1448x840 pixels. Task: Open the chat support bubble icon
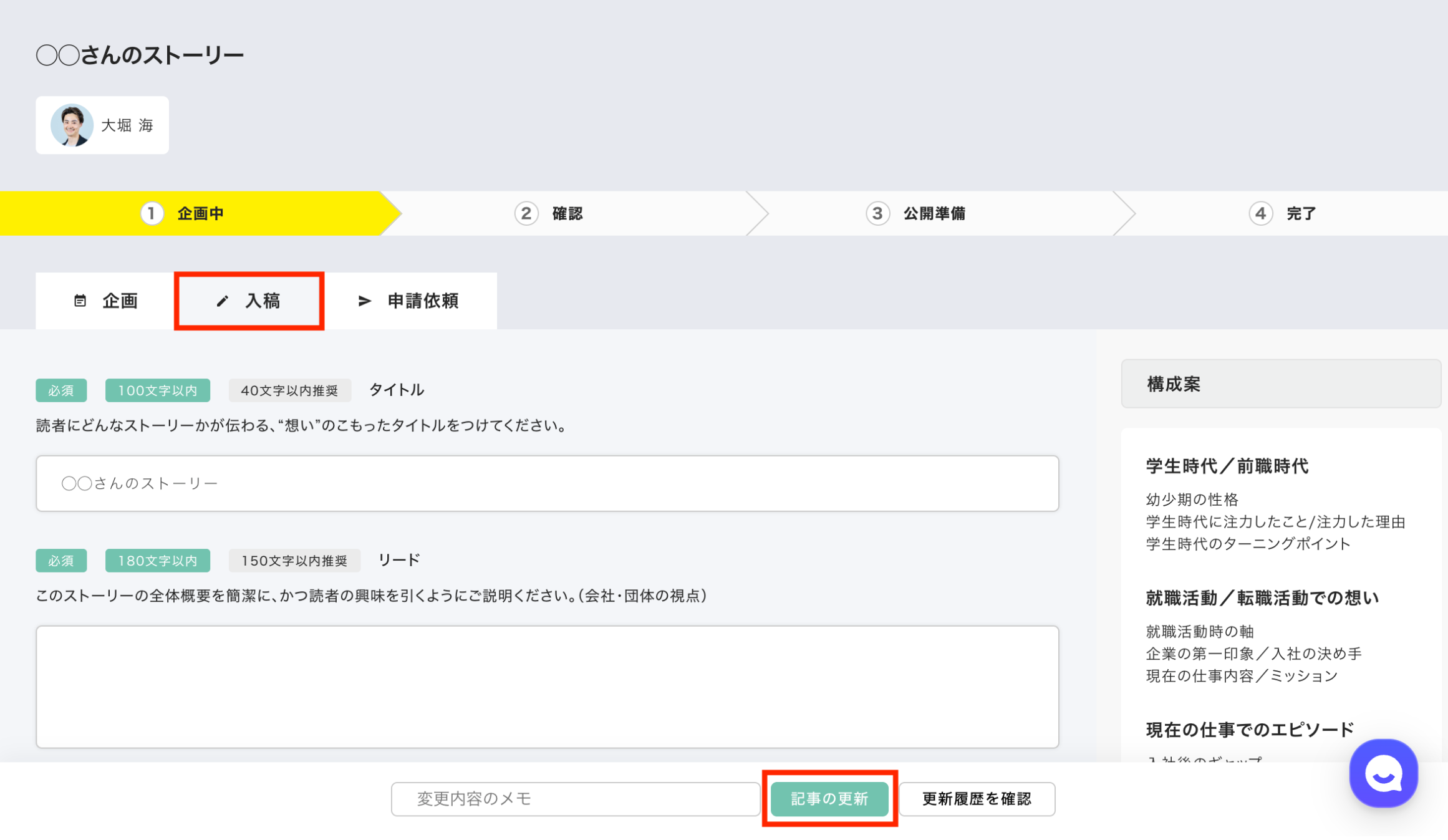pos(1383,773)
